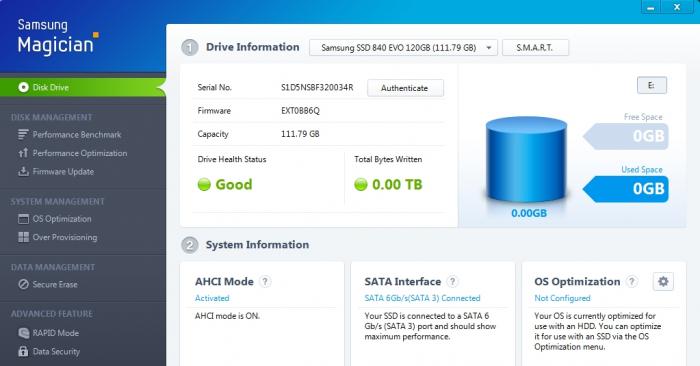
Task: Open RAPID Mode page
Action: (x=55, y=333)
